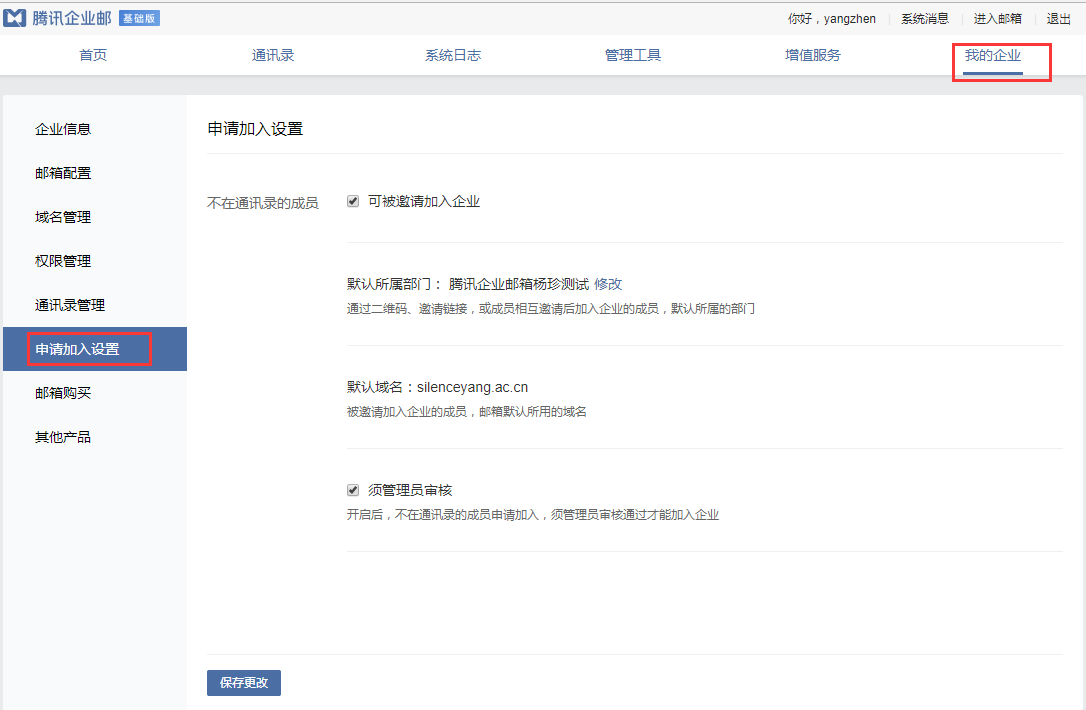Open 系统消息 in the top bar
This screenshot has width=1086, height=710.
[x=924, y=18]
